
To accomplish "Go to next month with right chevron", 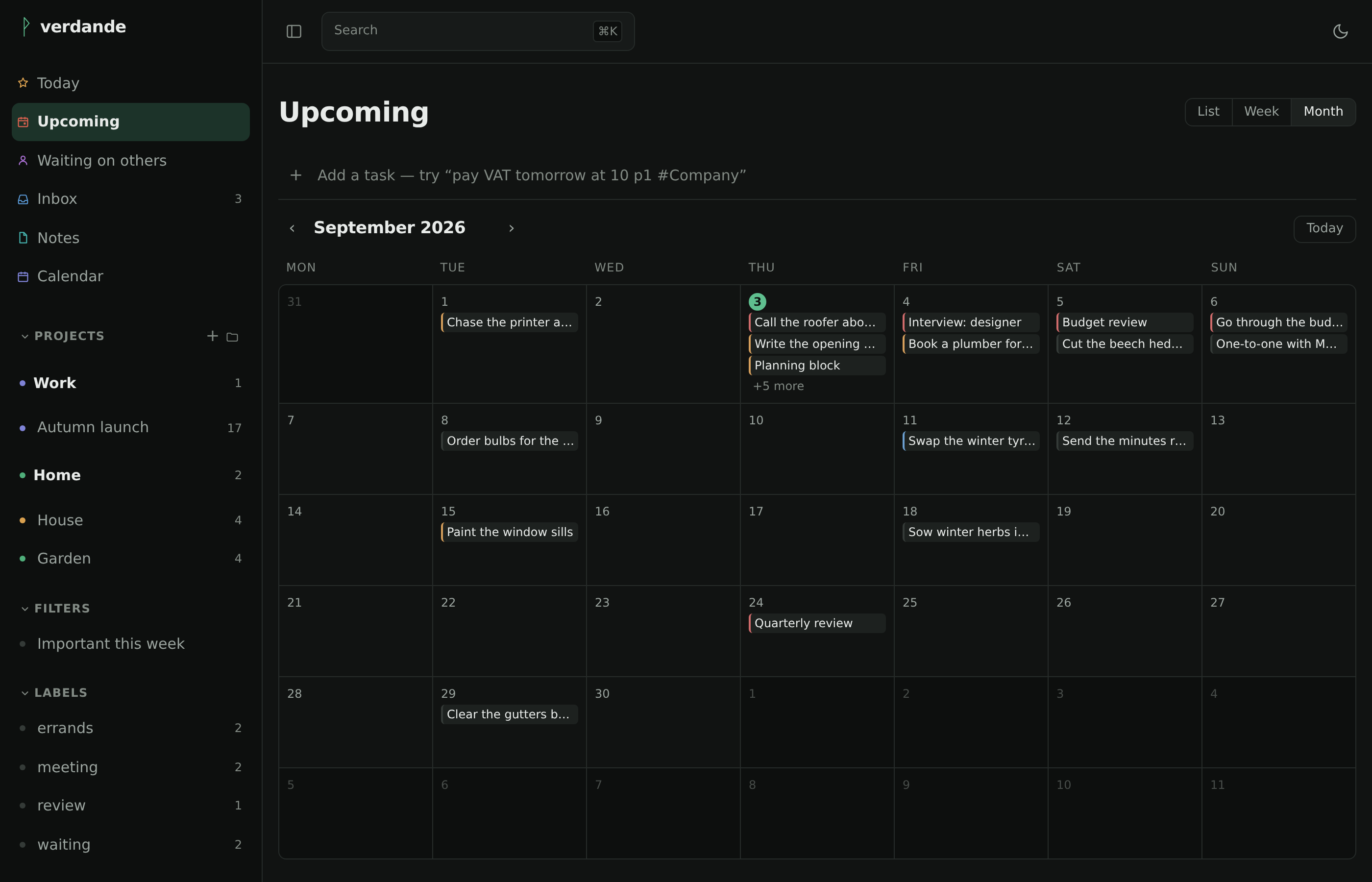I will (512, 228).
